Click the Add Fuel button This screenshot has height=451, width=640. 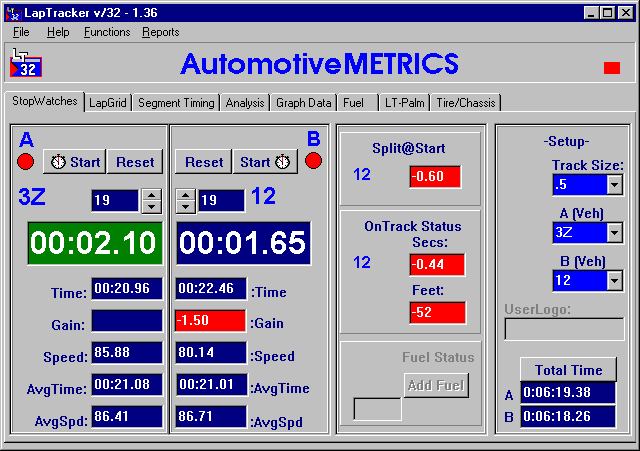pyautogui.click(x=436, y=385)
